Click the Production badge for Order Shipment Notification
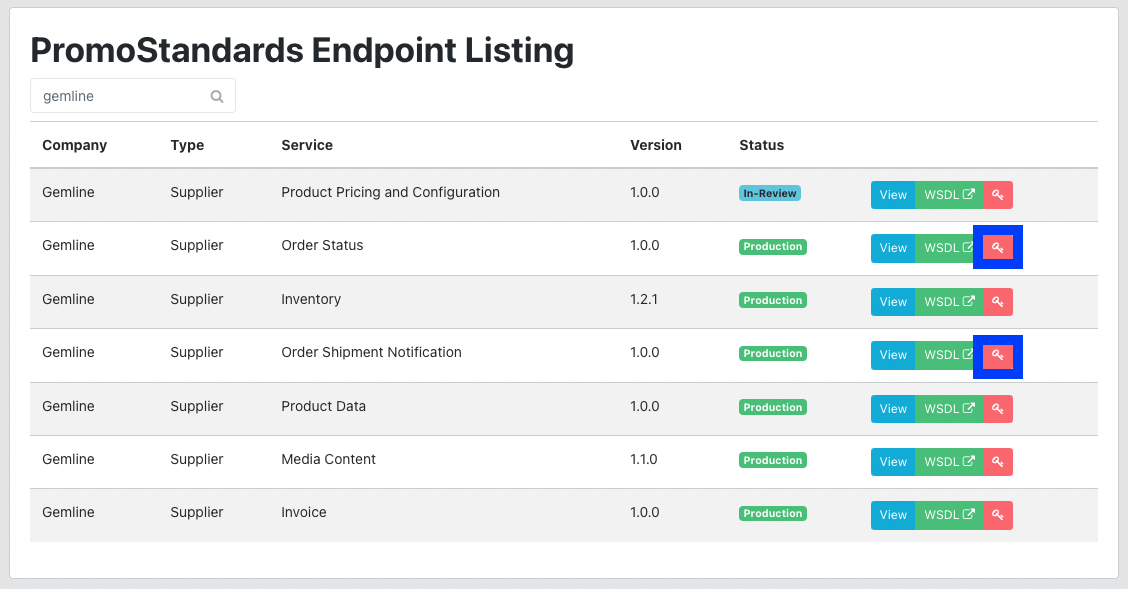The image size is (1128, 589). pyautogui.click(x=773, y=354)
